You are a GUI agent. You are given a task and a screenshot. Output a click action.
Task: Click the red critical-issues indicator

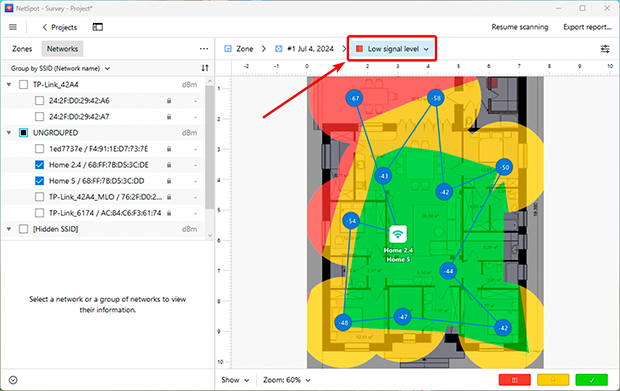(x=514, y=380)
